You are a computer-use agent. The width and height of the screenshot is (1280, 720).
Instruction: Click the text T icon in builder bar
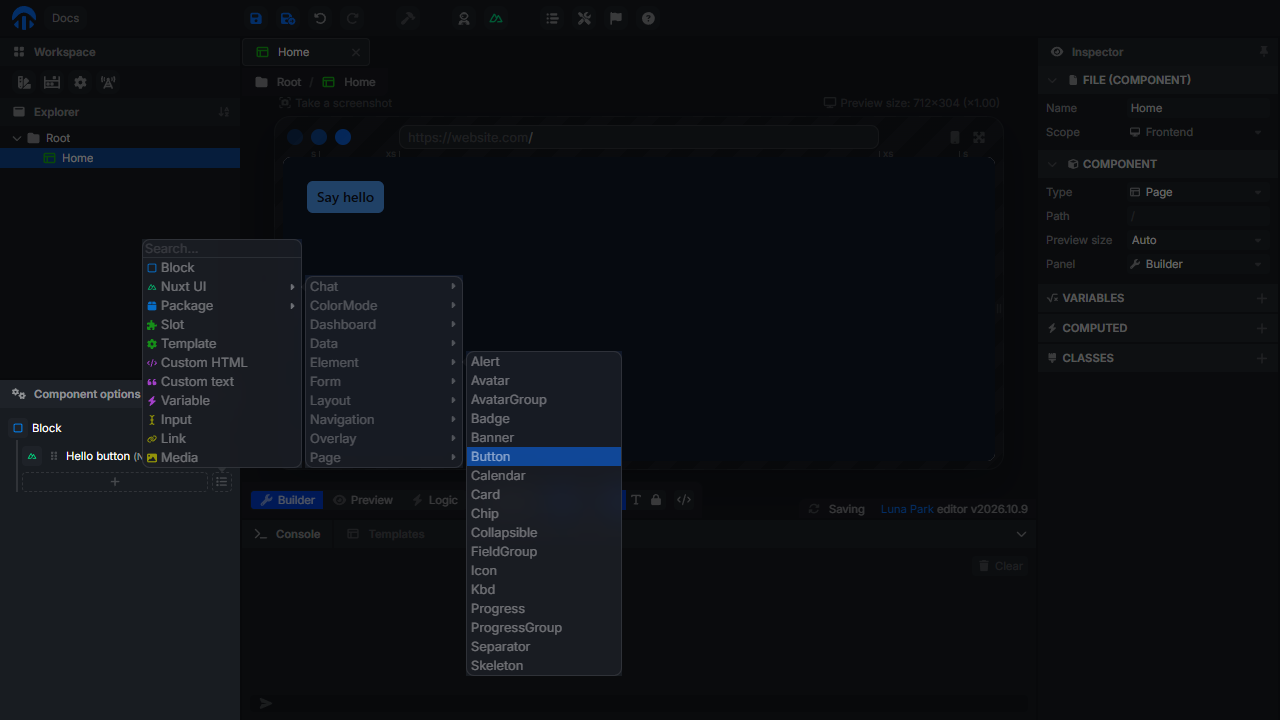click(x=635, y=500)
